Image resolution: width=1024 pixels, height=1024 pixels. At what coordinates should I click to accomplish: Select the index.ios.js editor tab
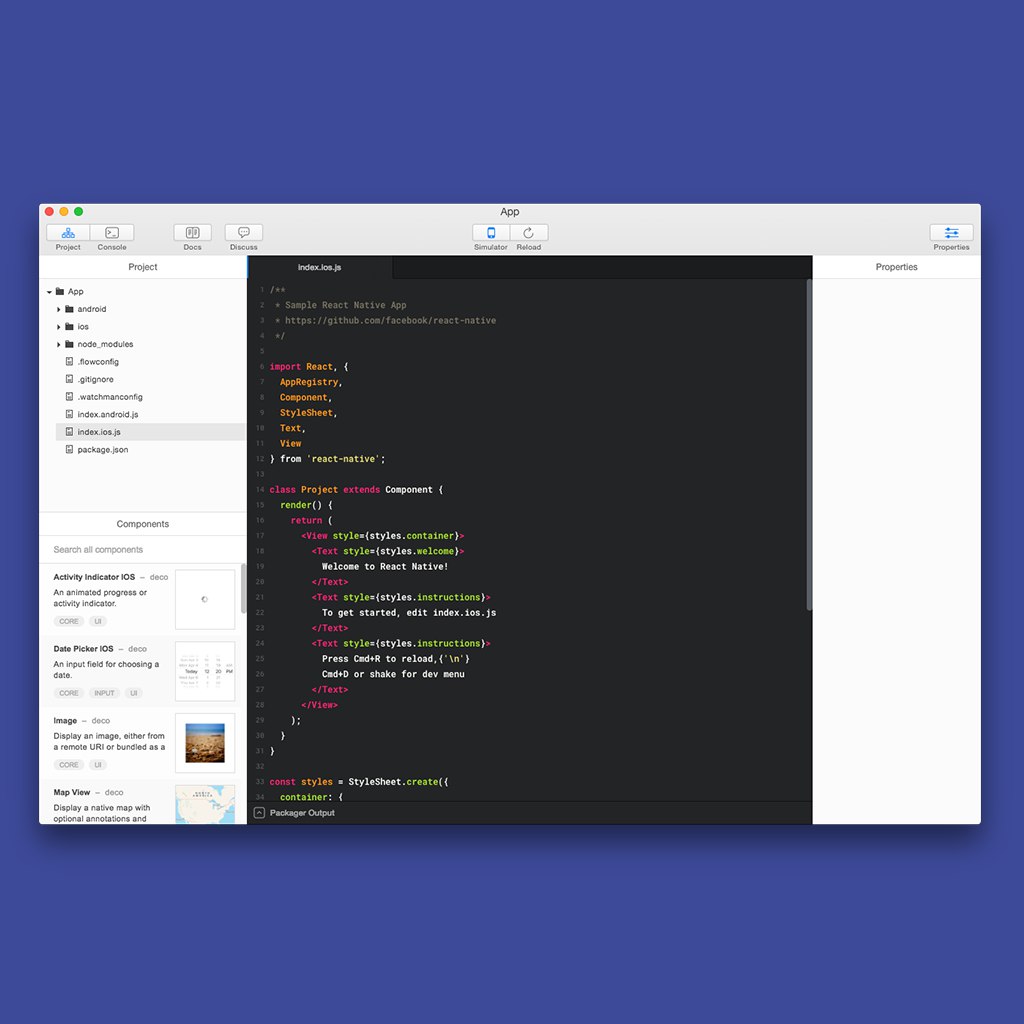(320, 267)
